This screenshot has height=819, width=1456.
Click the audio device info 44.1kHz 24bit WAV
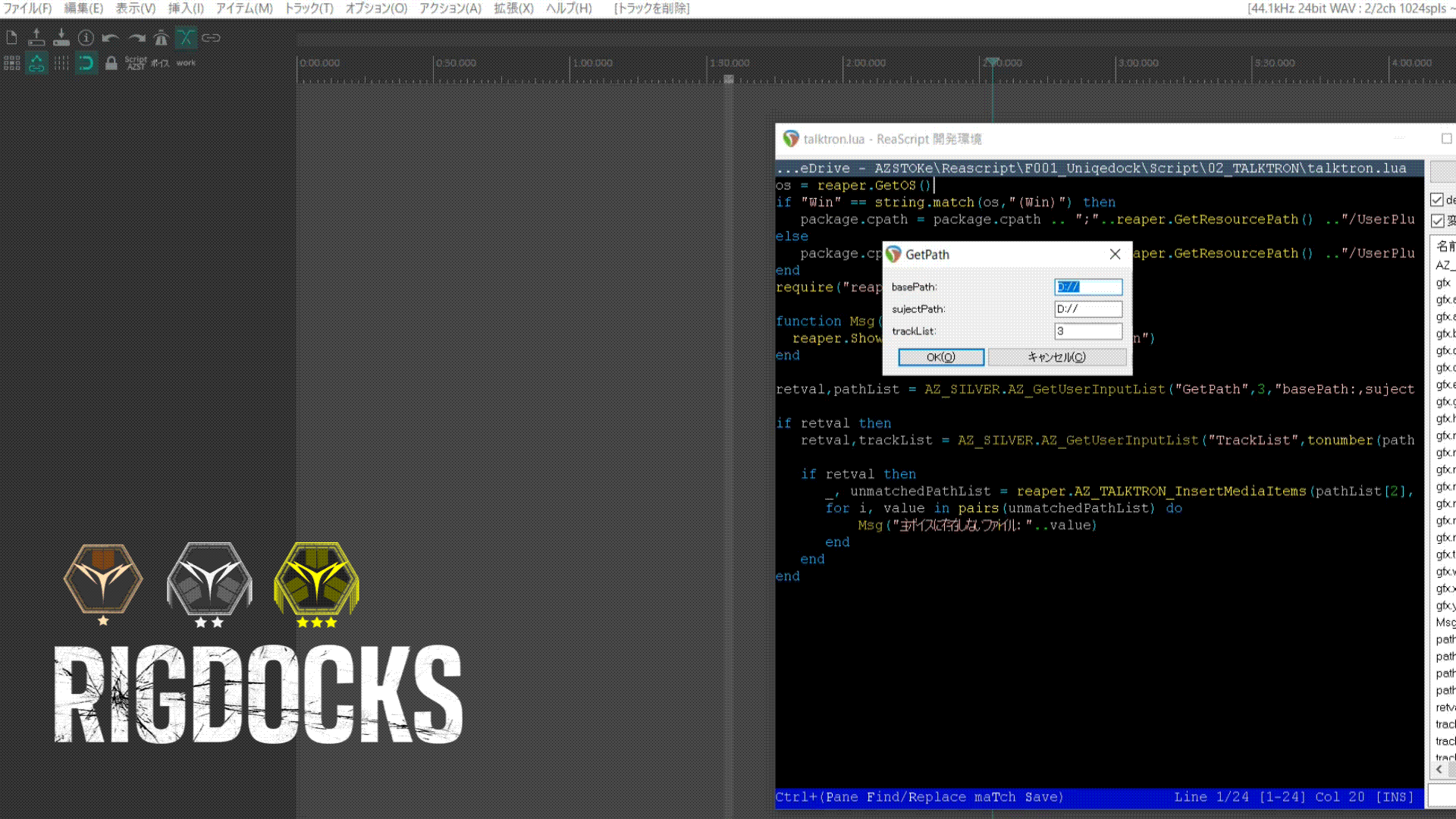pyautogui.click(x=1351, y=8)
